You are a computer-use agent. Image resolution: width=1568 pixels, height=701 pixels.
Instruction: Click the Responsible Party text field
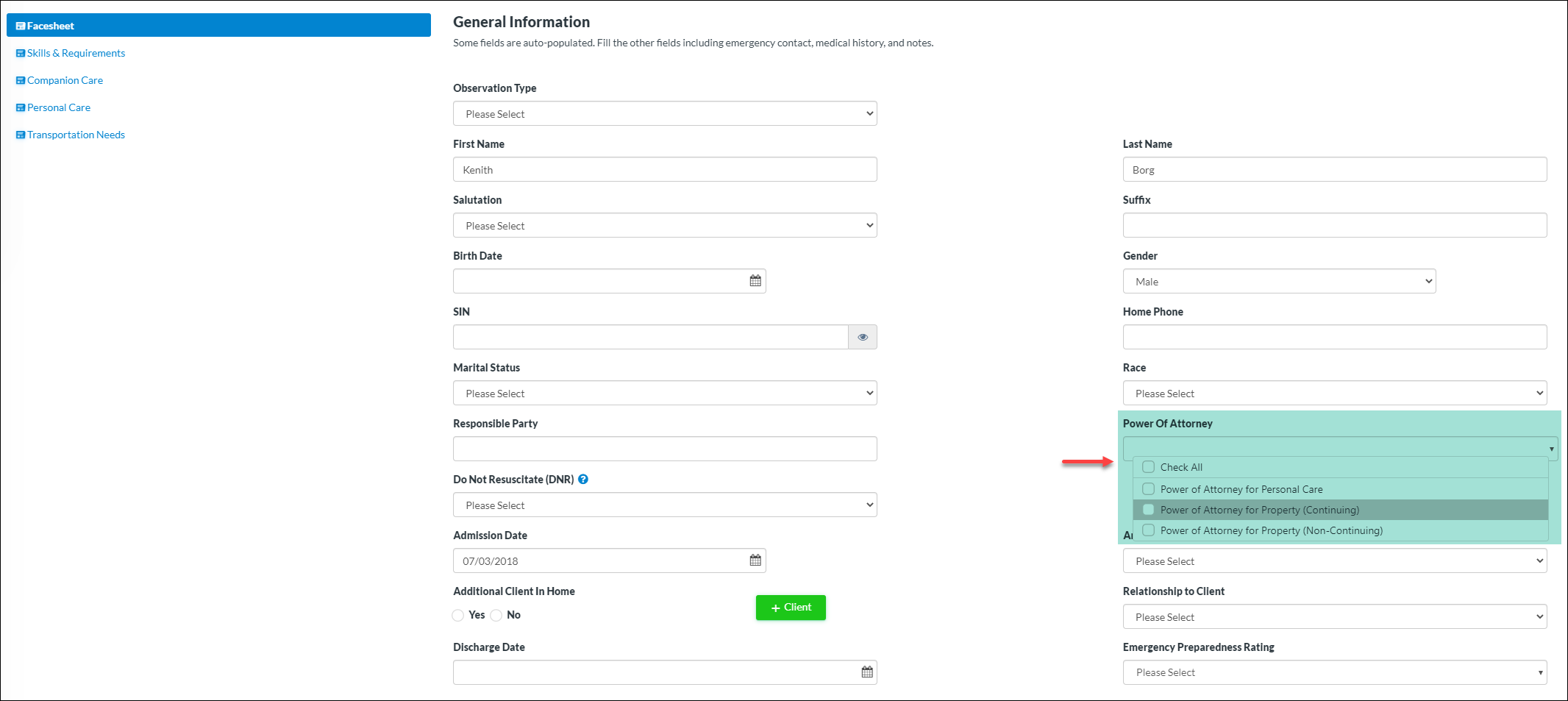(664, 449)
